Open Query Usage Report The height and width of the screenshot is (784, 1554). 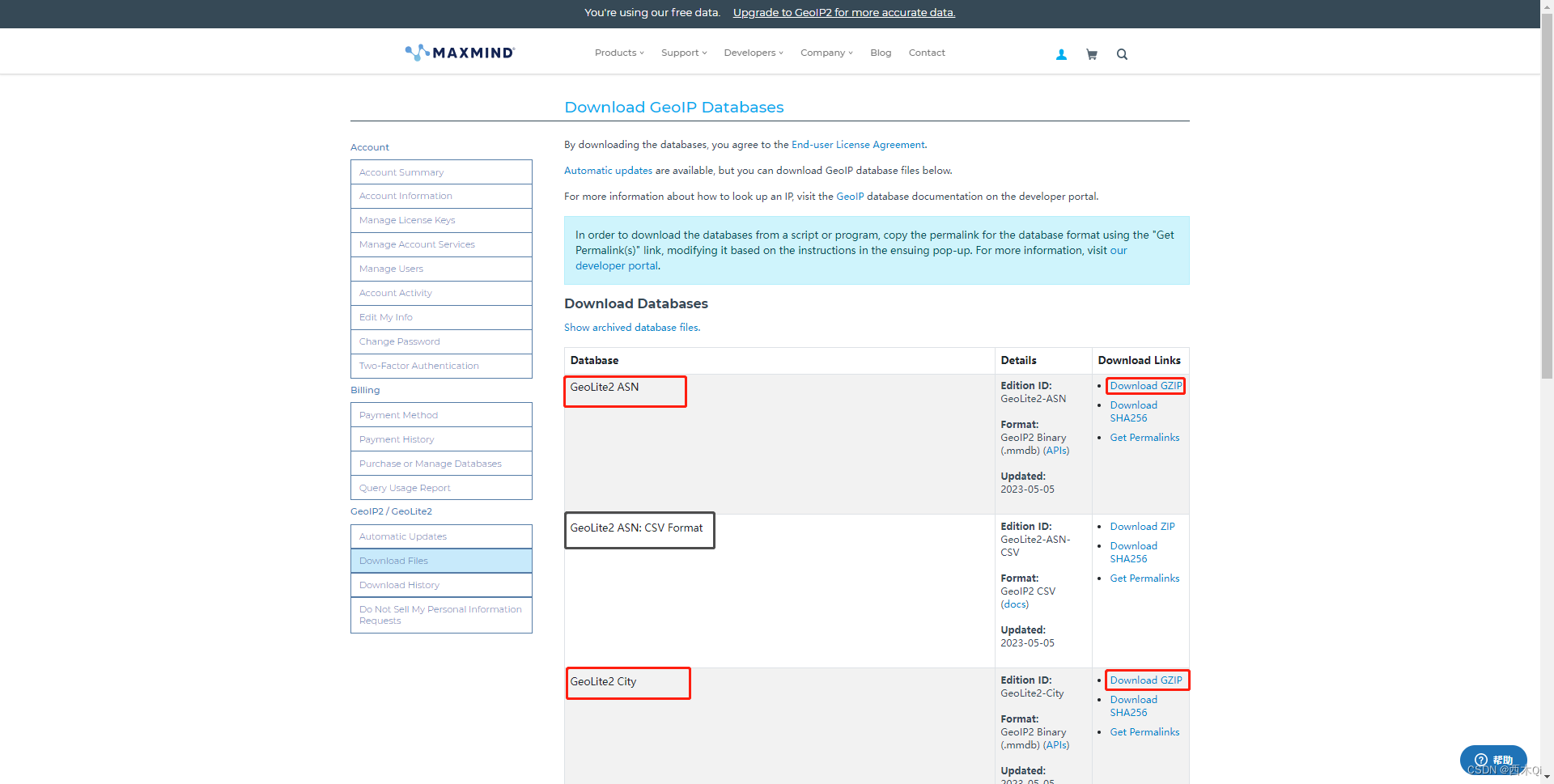pos(441,488)
